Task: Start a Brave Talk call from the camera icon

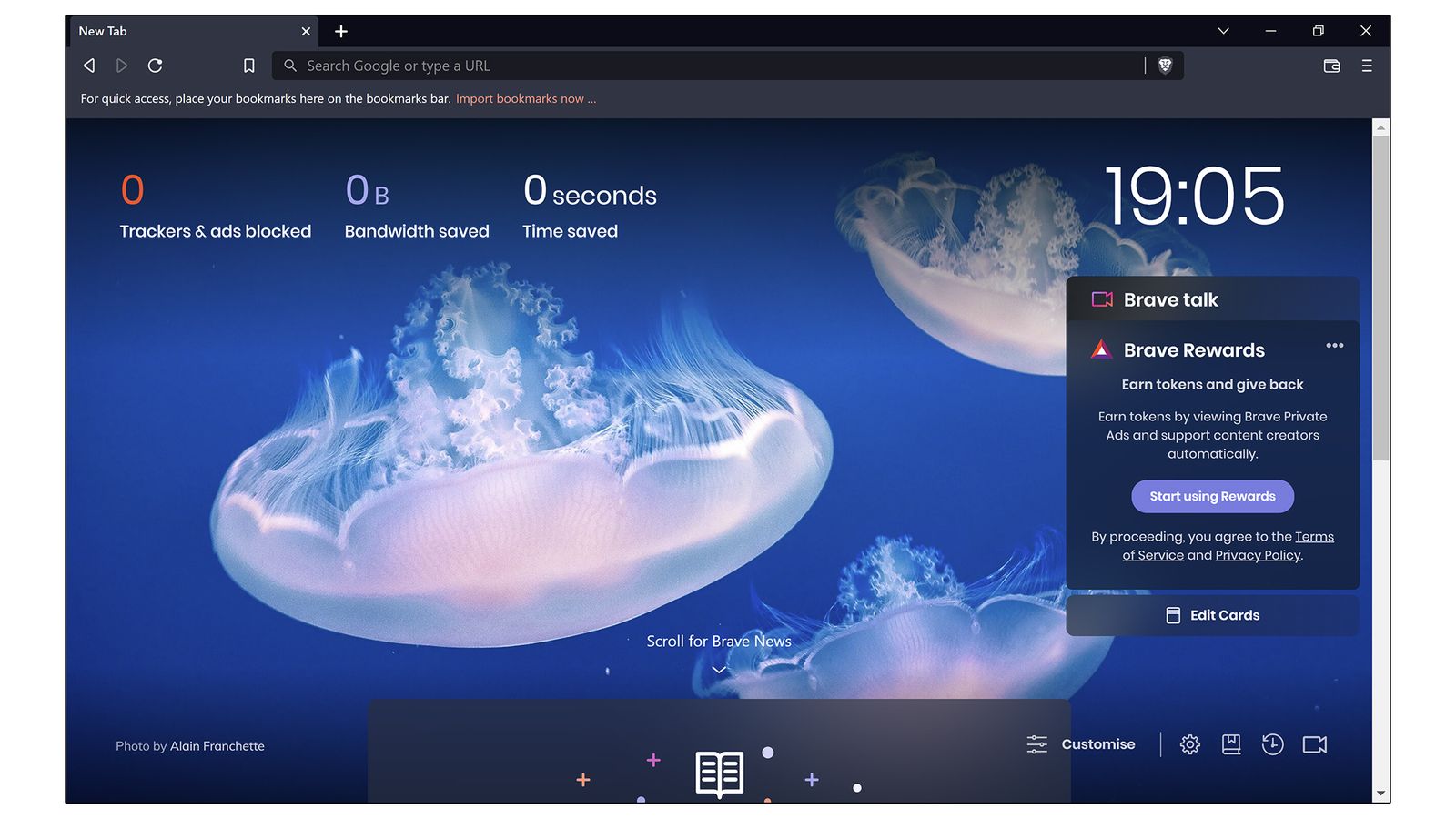Action: point(1314,744)
